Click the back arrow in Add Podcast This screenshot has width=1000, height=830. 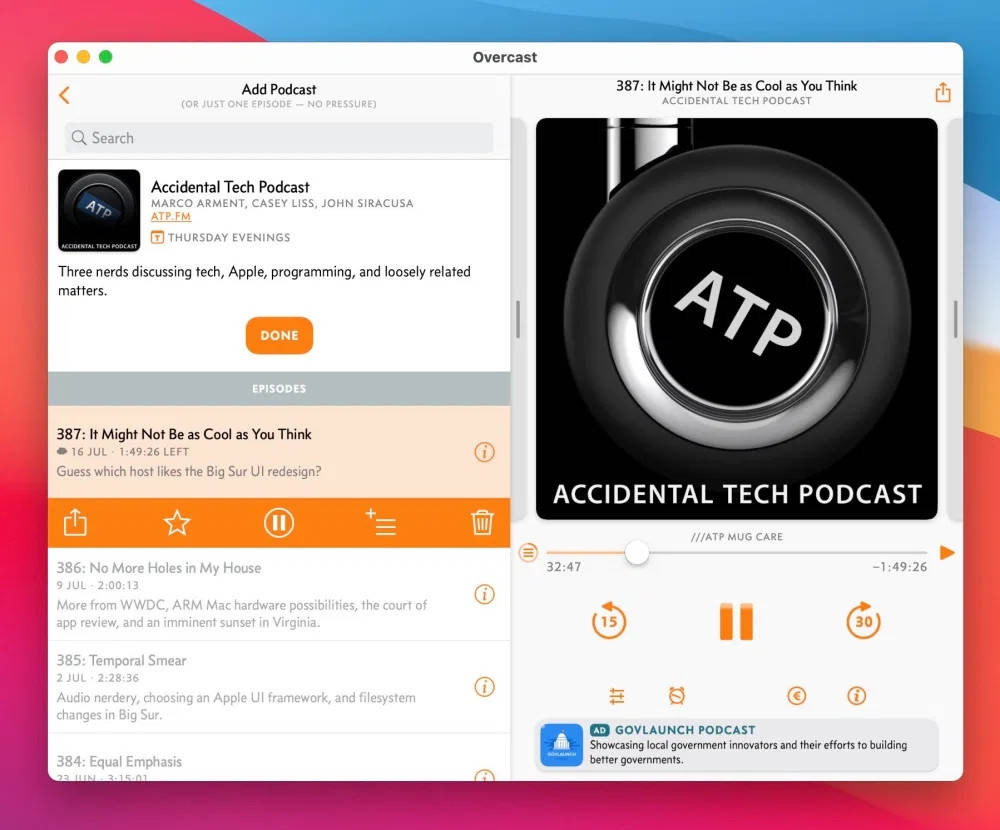point(65,95)
